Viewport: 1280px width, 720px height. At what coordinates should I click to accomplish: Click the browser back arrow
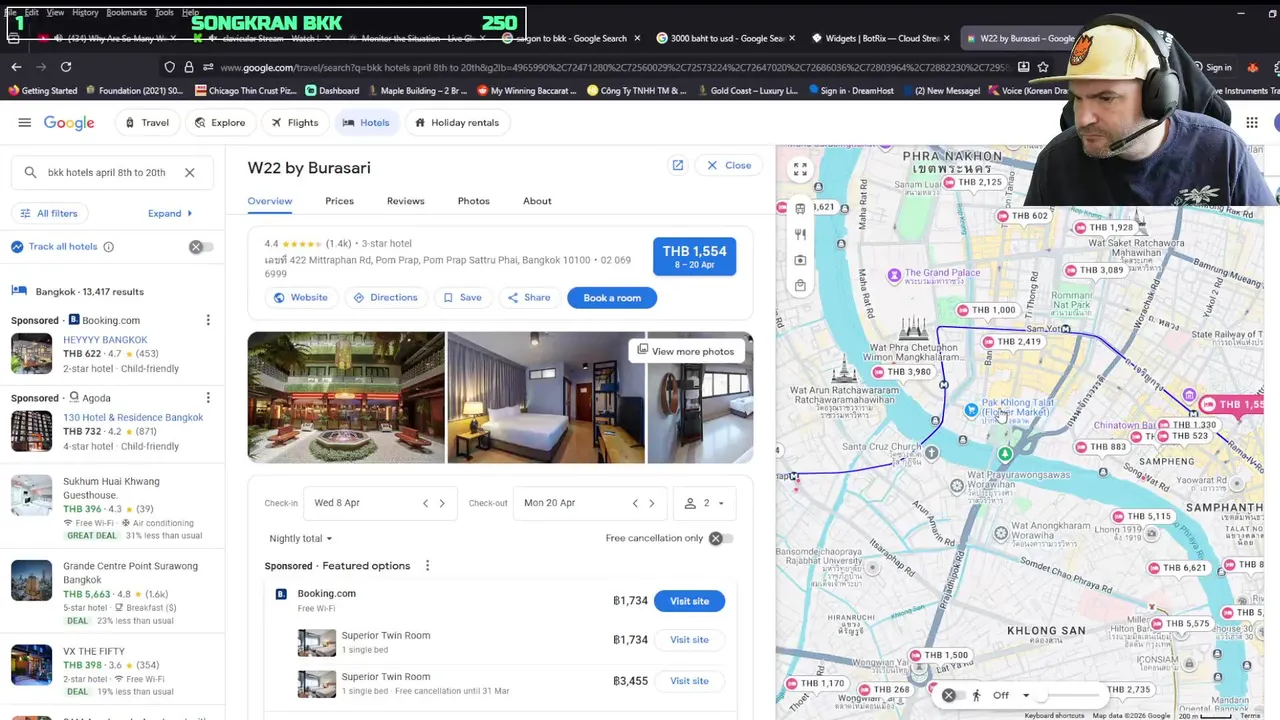[16, 67]
